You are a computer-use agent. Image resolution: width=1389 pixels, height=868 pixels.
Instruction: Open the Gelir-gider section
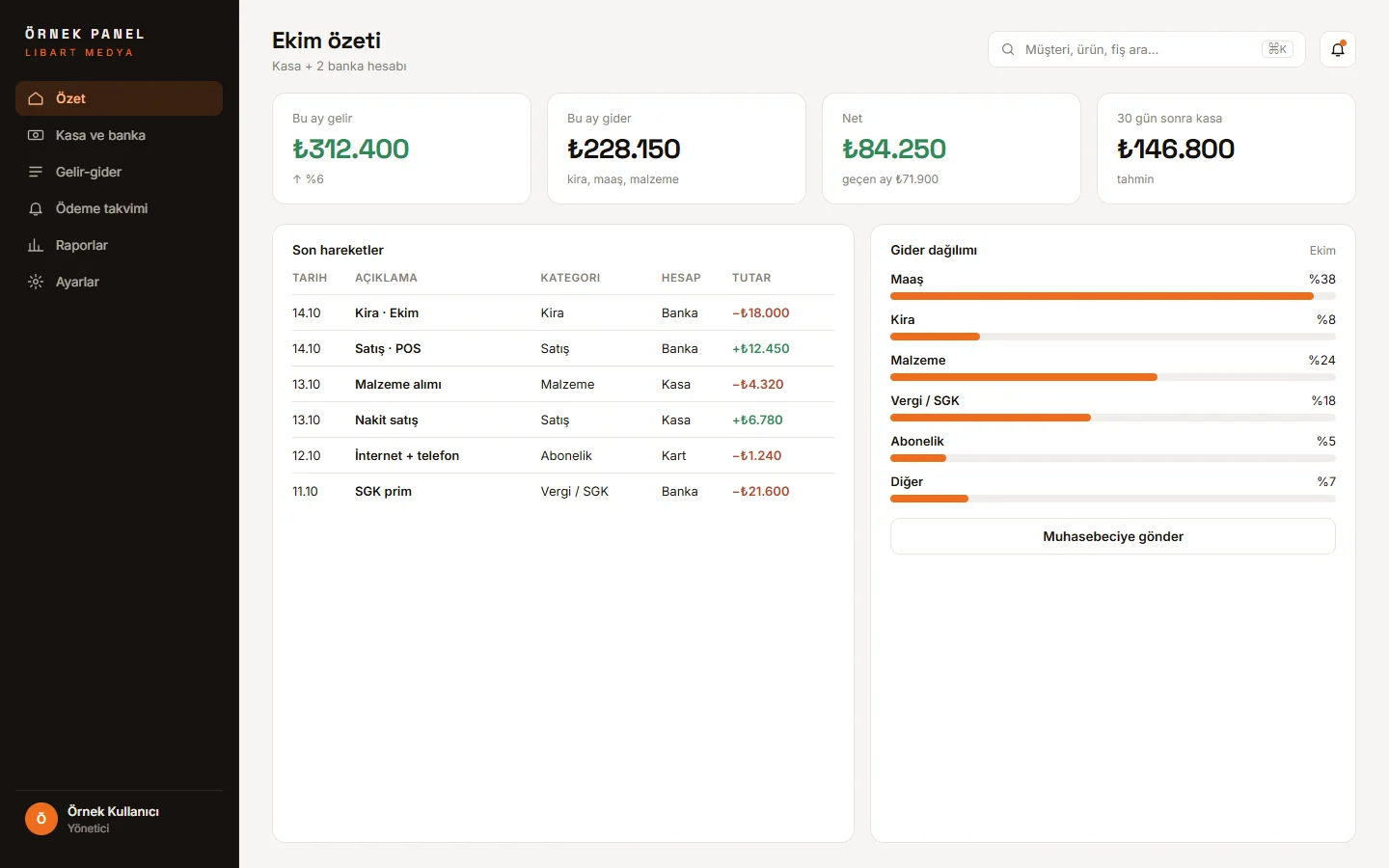119,172
